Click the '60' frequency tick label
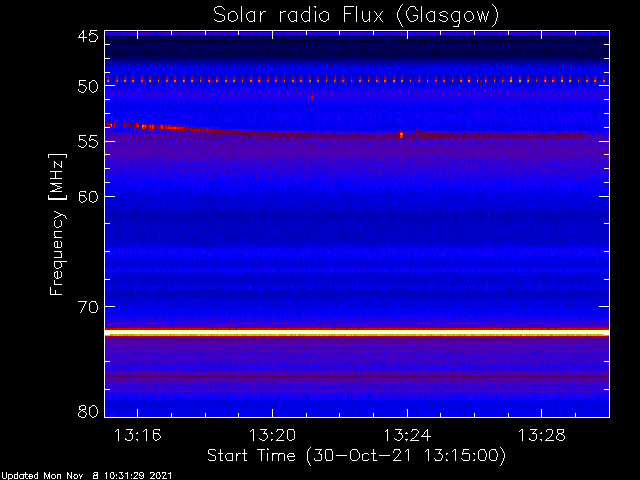Image resolution: width=640 pixels, height=480 pixels. click(88, 196)
